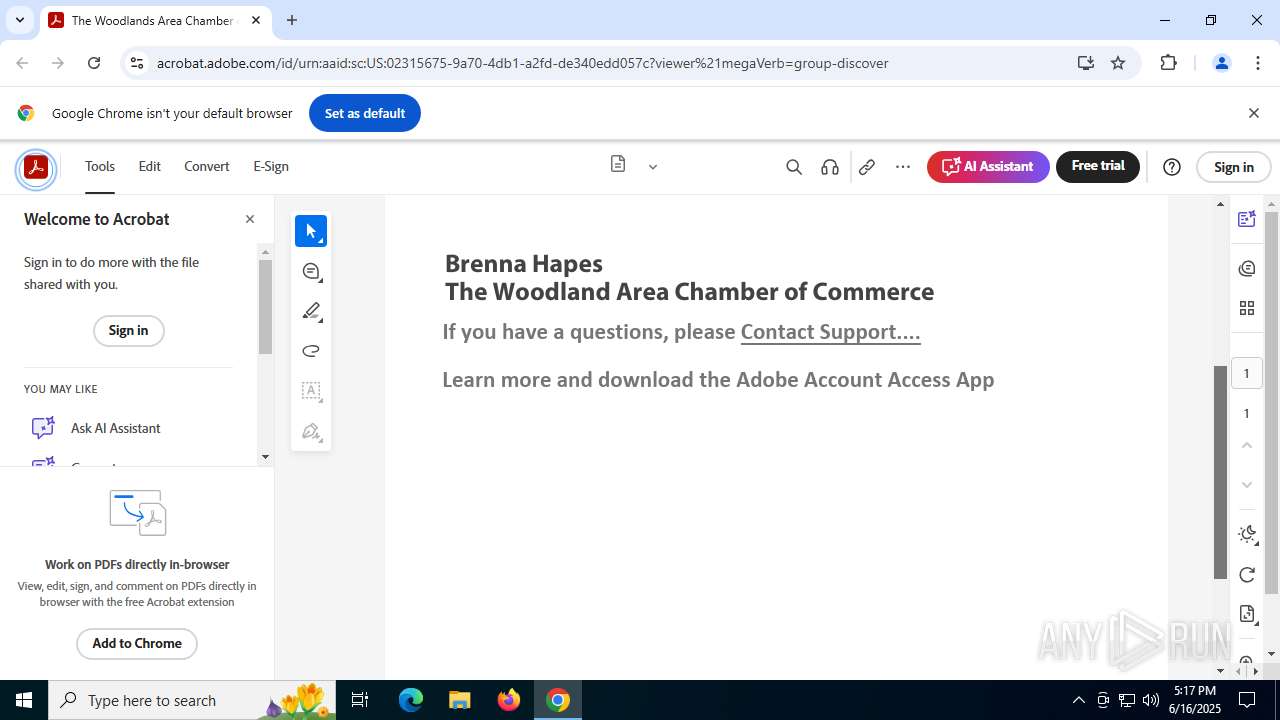1280x720 pixels.
Task: Open the three-dot more options menu
Action: coord(903,167)
